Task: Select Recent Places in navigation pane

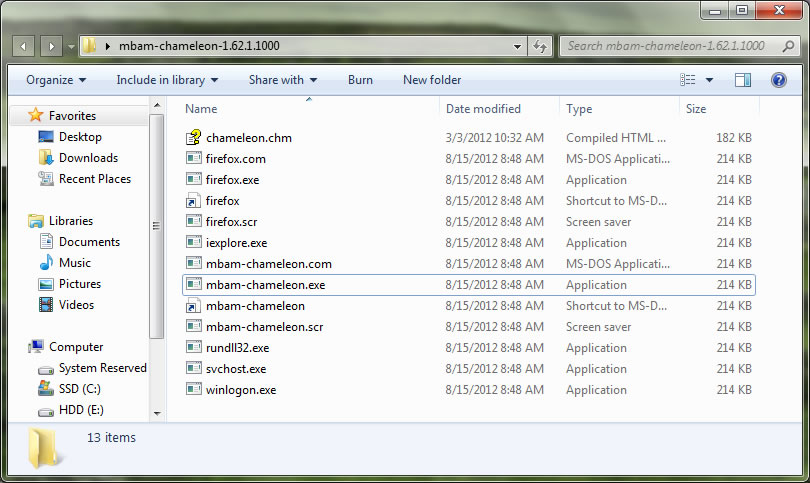Action: click(95, 179)
